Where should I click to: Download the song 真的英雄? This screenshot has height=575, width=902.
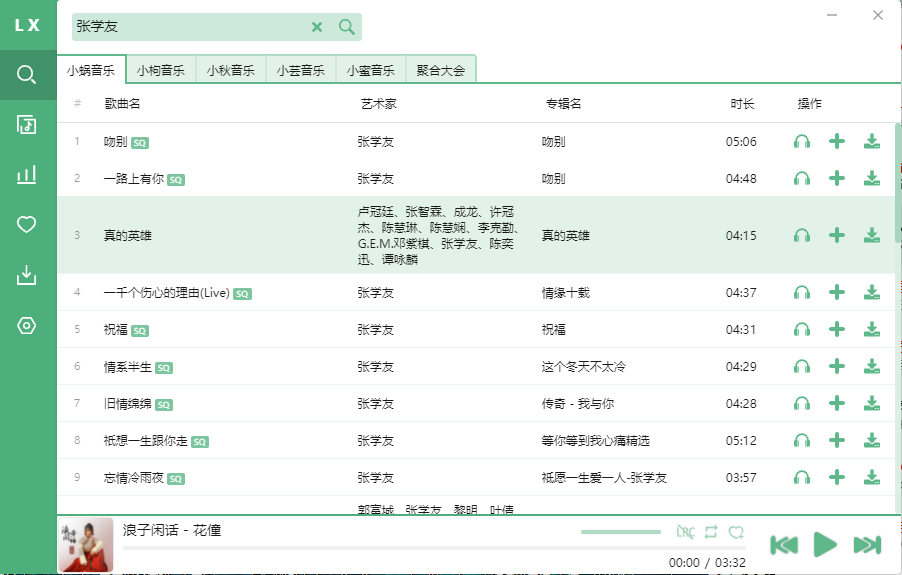point(872,236)
